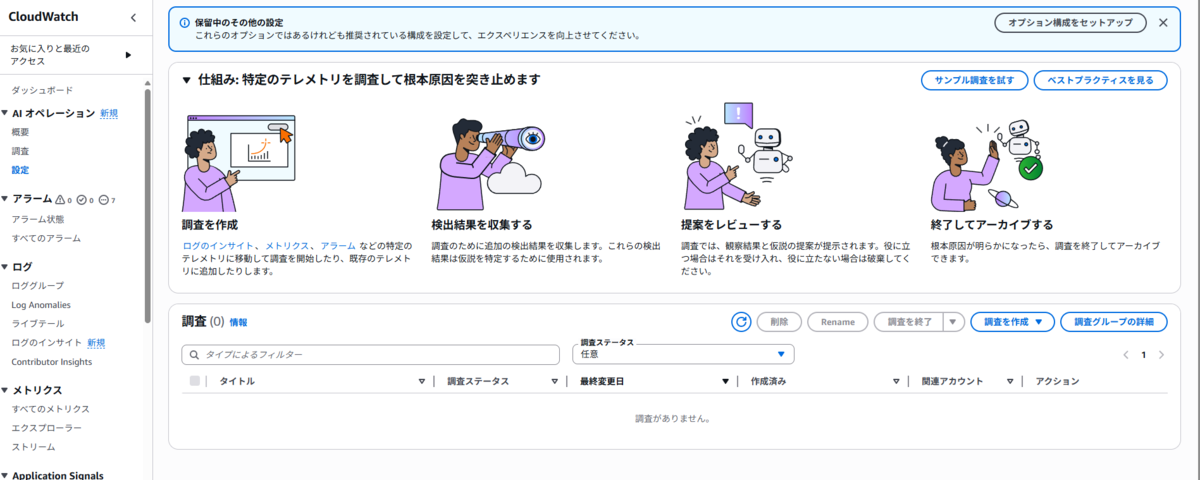Click オプション構成をセットアップ button
Viewport: 1200px width, 480px height.
pyautogui.click(x=1070, y=22)
